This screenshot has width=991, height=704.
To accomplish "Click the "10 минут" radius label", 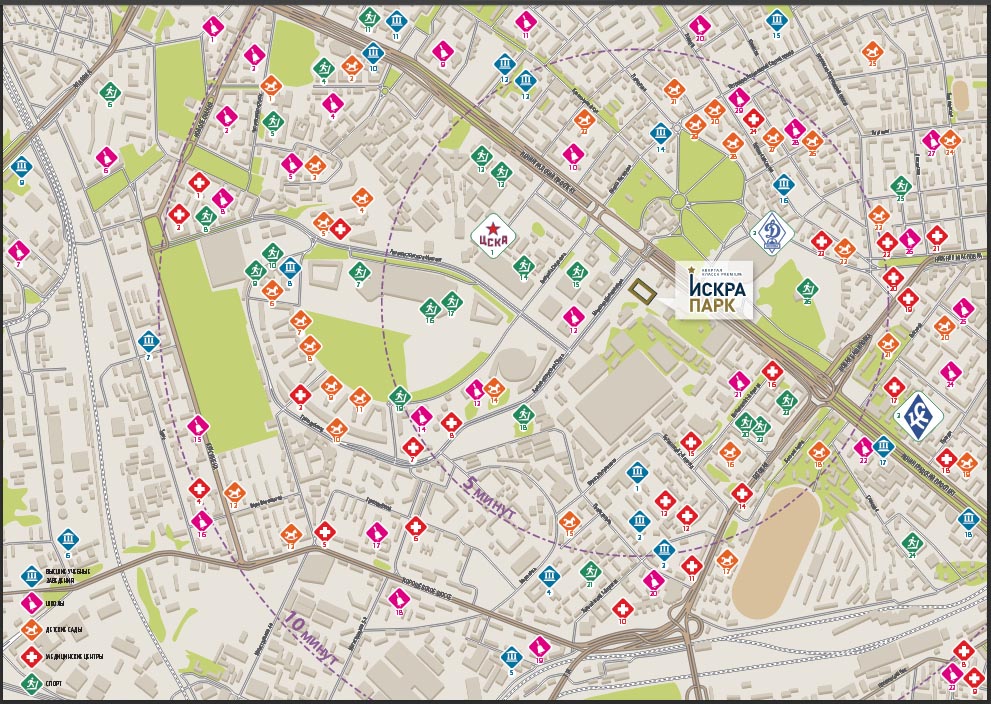I will pos(311,639).
